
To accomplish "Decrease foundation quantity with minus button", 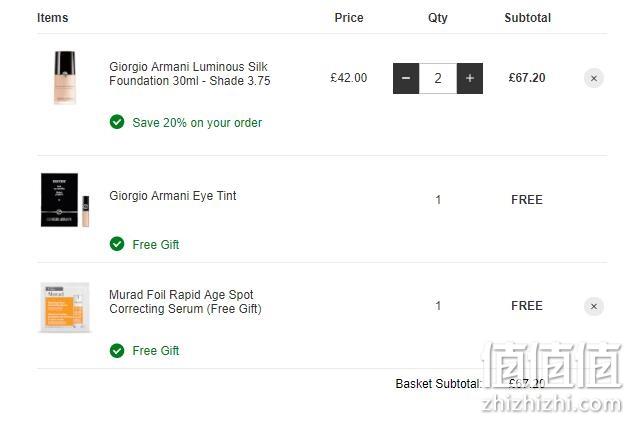I will click(406, 78).
